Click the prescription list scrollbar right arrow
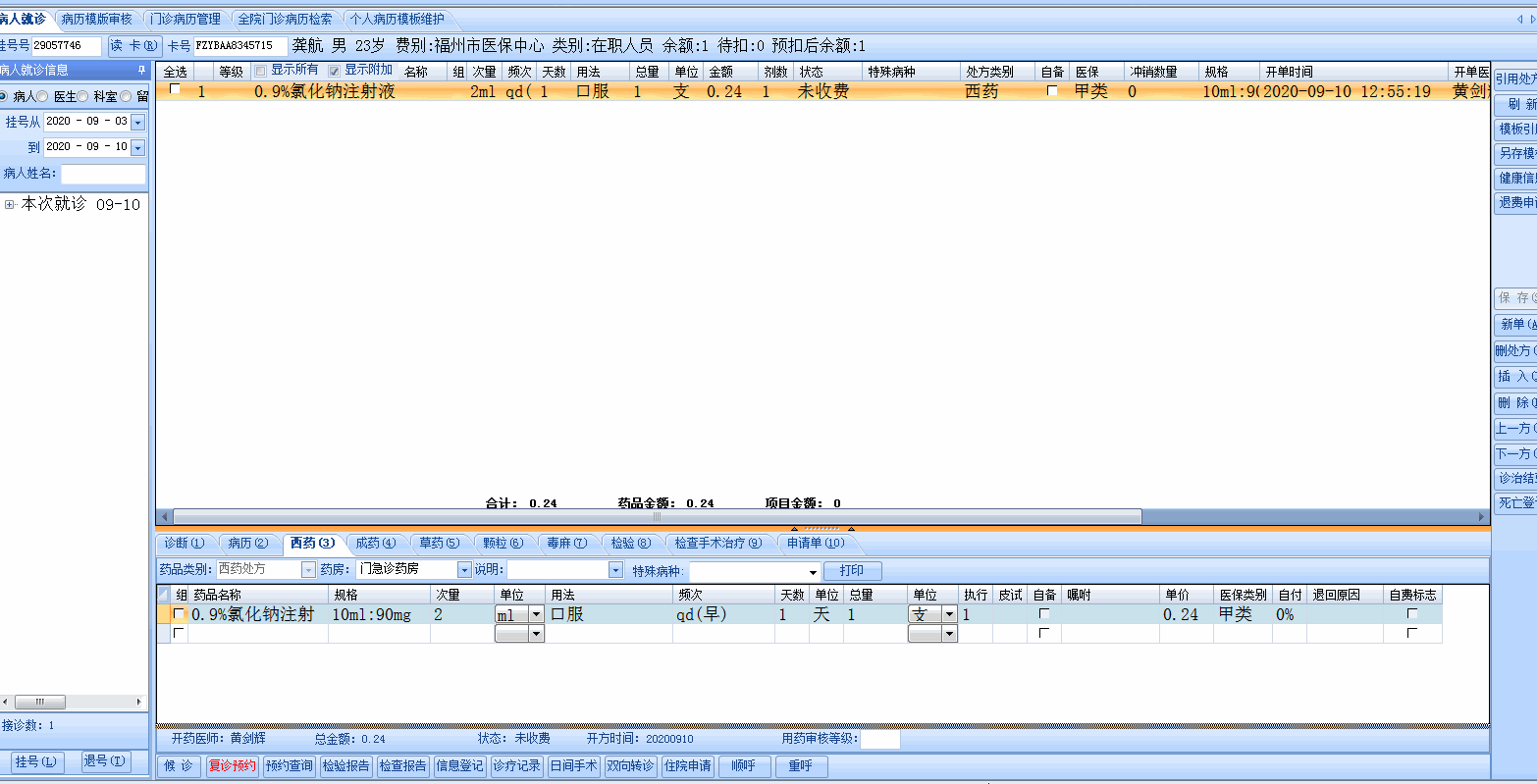Screen dimensions: 1537x784 coord(1482,516)
